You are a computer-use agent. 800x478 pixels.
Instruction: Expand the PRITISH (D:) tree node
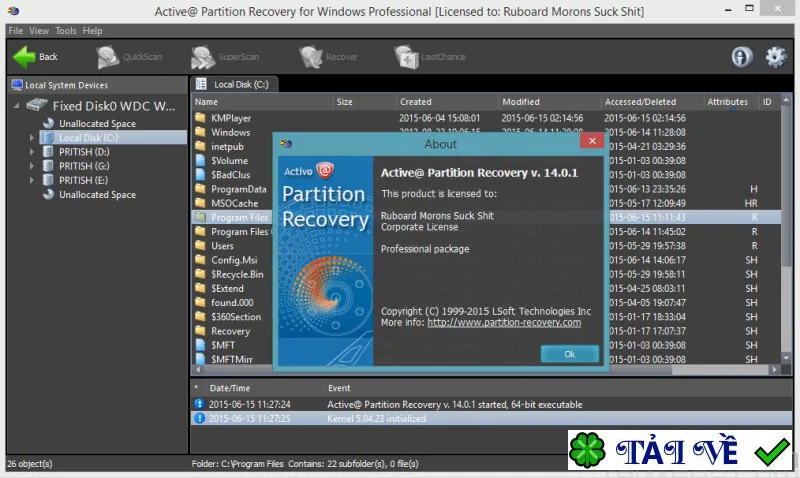[x=32, y=152]
